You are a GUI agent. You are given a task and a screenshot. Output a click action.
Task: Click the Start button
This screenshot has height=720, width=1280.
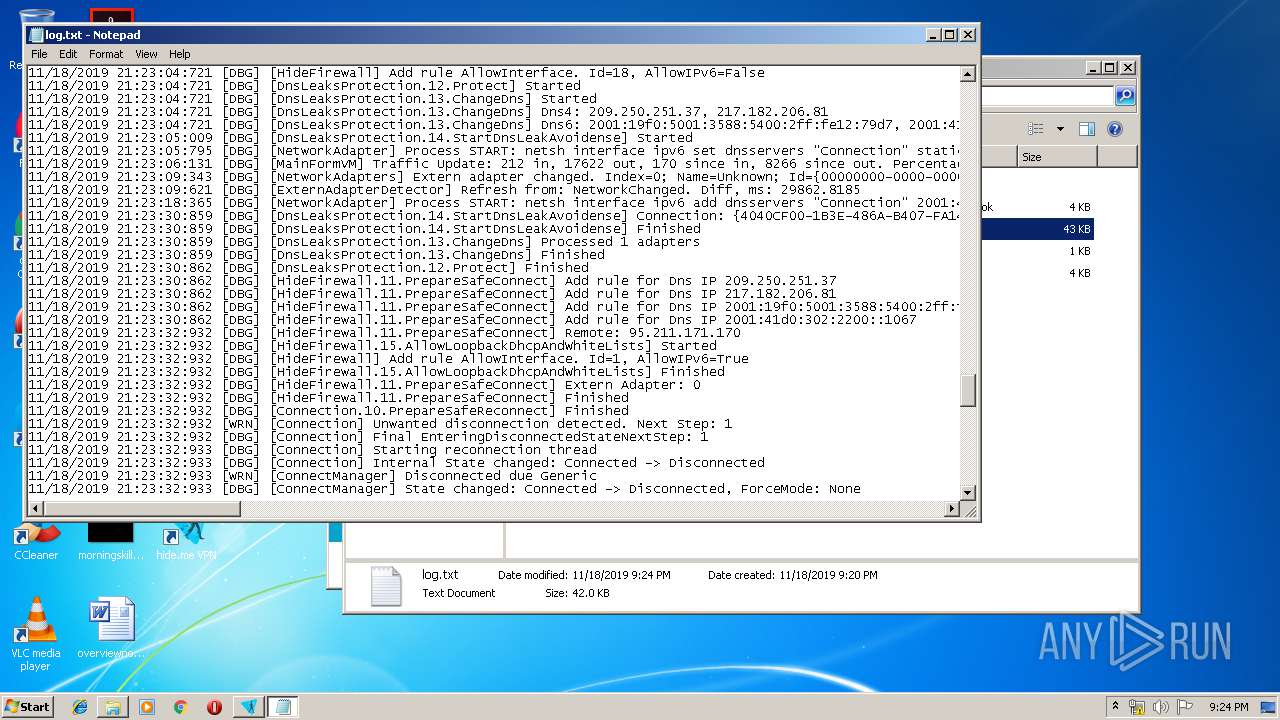coord(28,706)
